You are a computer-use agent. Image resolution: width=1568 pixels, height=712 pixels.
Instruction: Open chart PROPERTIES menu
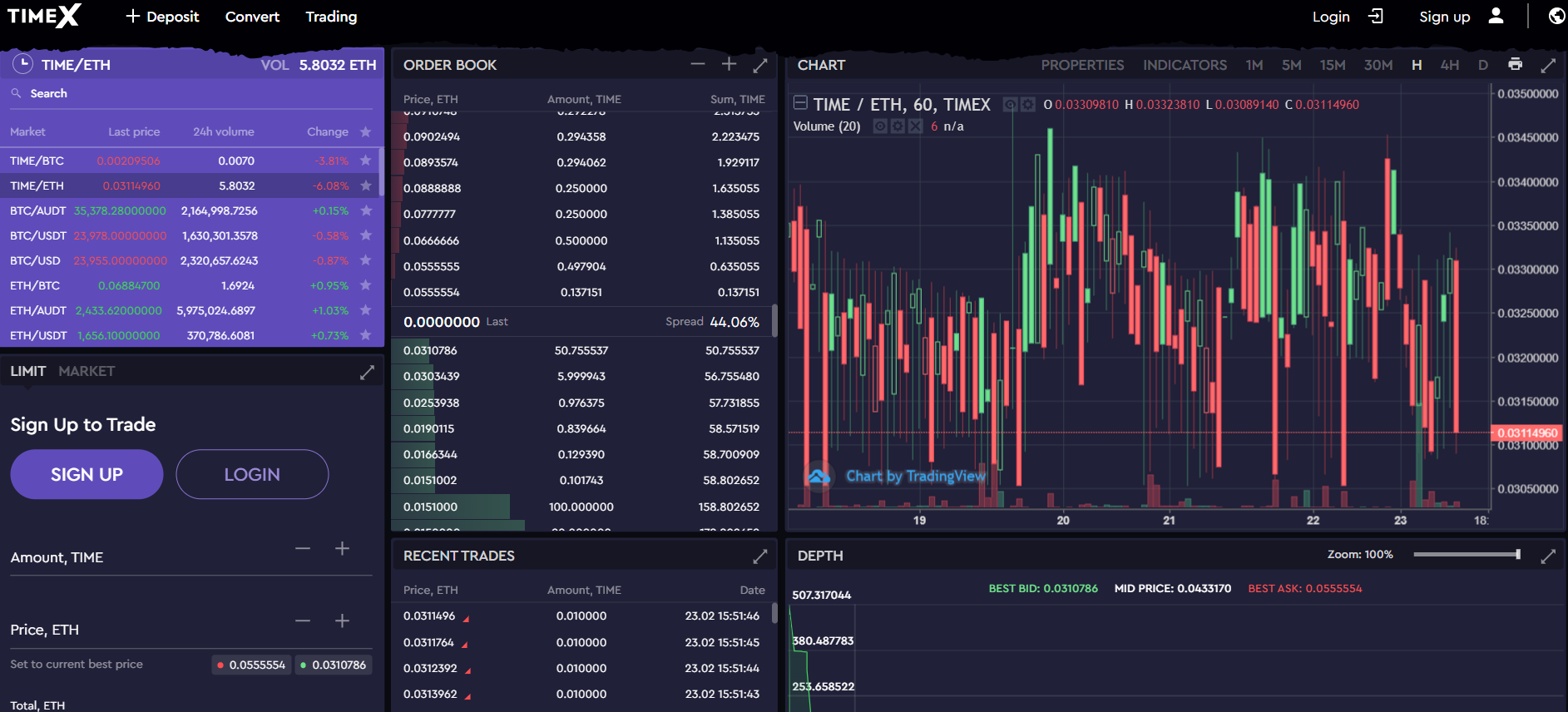pos(1082,65)
